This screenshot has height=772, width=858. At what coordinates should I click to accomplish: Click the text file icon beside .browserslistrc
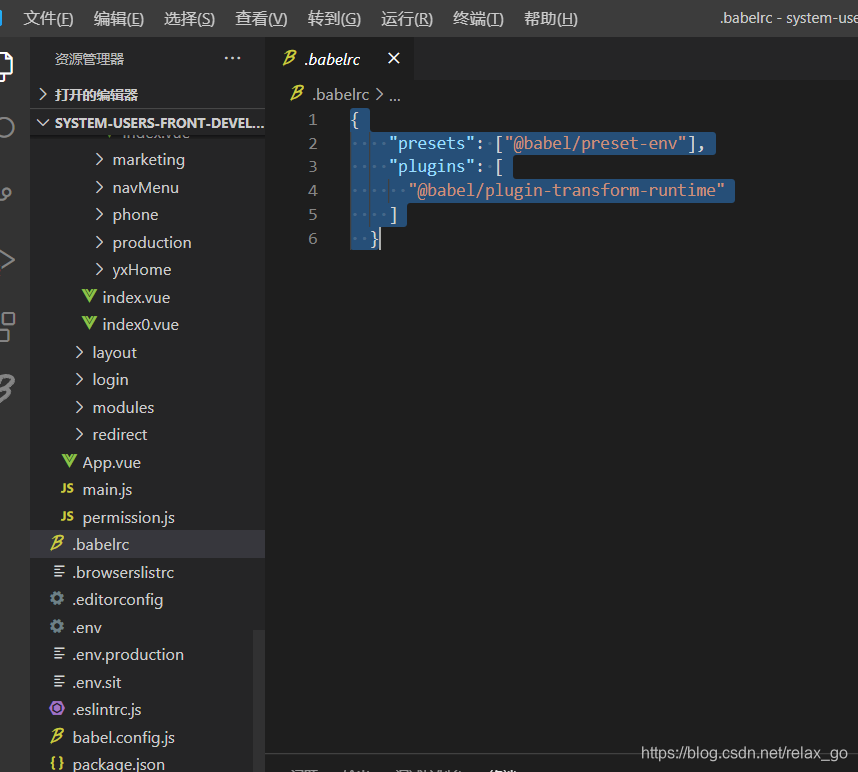pyautogui.click(x=59, y=572)
